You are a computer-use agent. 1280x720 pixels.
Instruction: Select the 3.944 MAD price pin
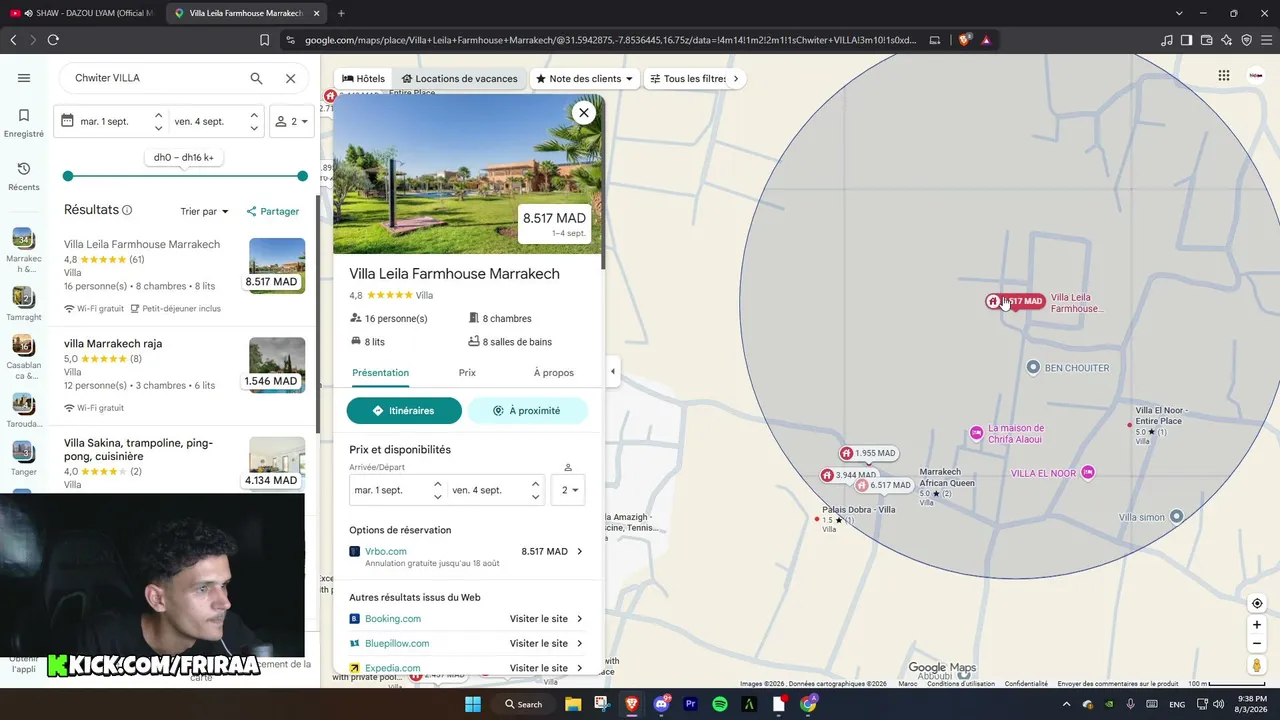coord(848,475)
